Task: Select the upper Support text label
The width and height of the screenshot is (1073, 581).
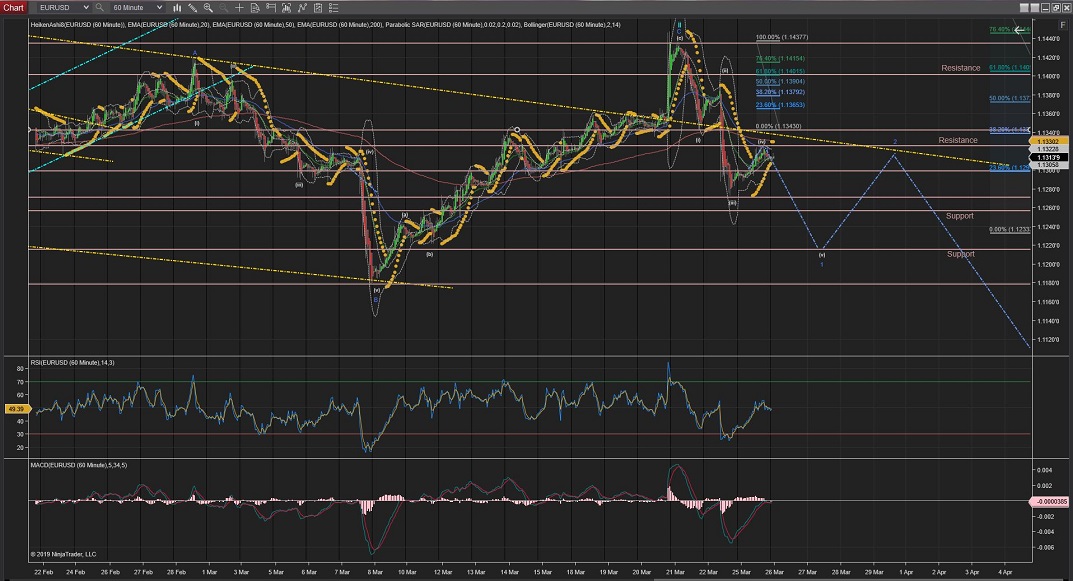Action: click(x=959, y=216)
